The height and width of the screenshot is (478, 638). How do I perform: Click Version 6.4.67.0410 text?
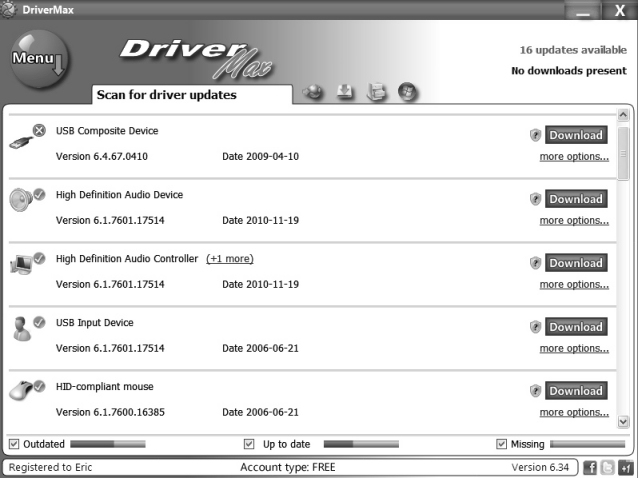pos(102,157)
